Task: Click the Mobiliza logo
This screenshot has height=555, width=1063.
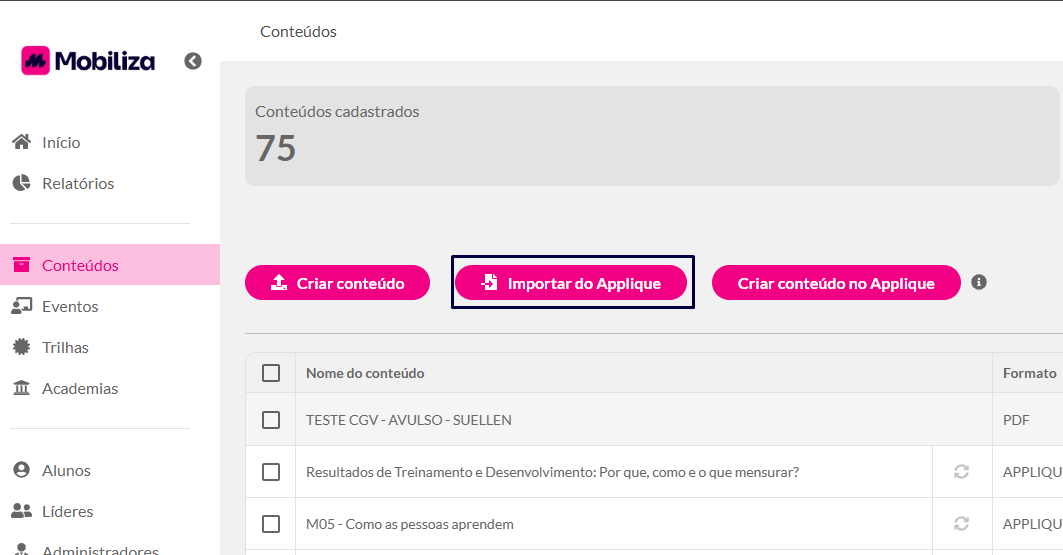Action: [x=88, y=61]
